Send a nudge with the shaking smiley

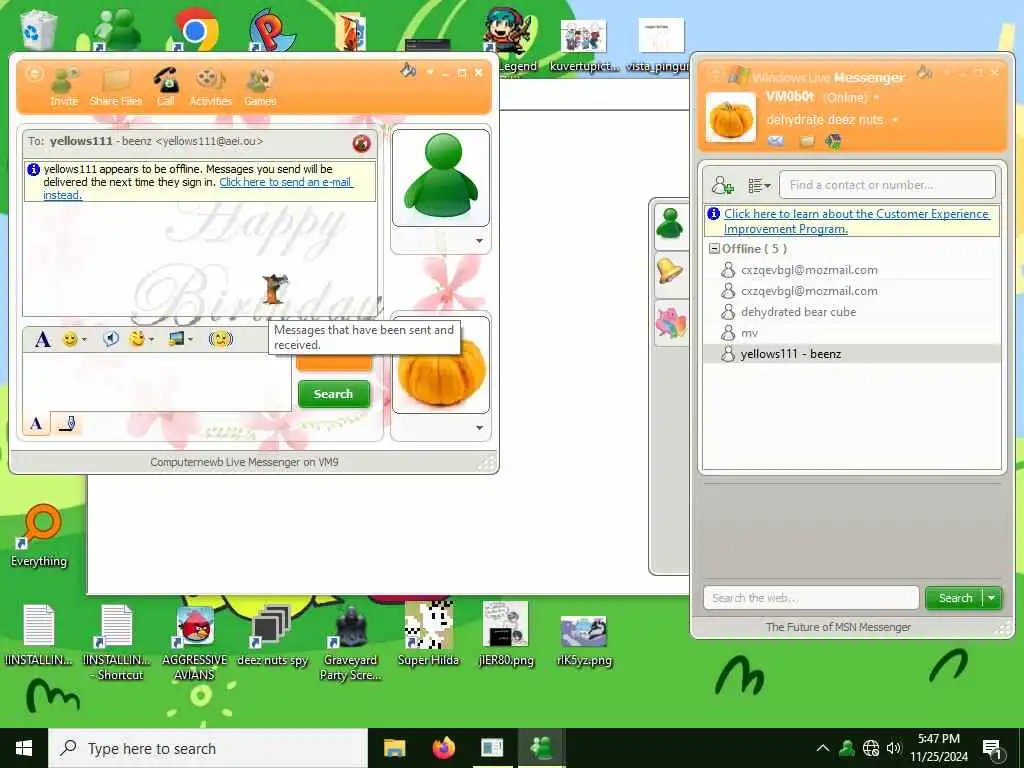221,339
